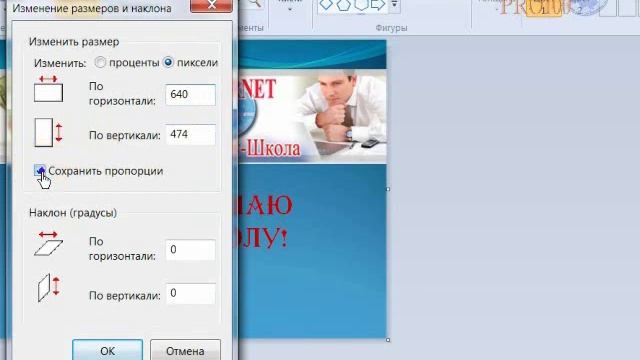
Task: Click the skew vertical degrees field
Action: 191,293
